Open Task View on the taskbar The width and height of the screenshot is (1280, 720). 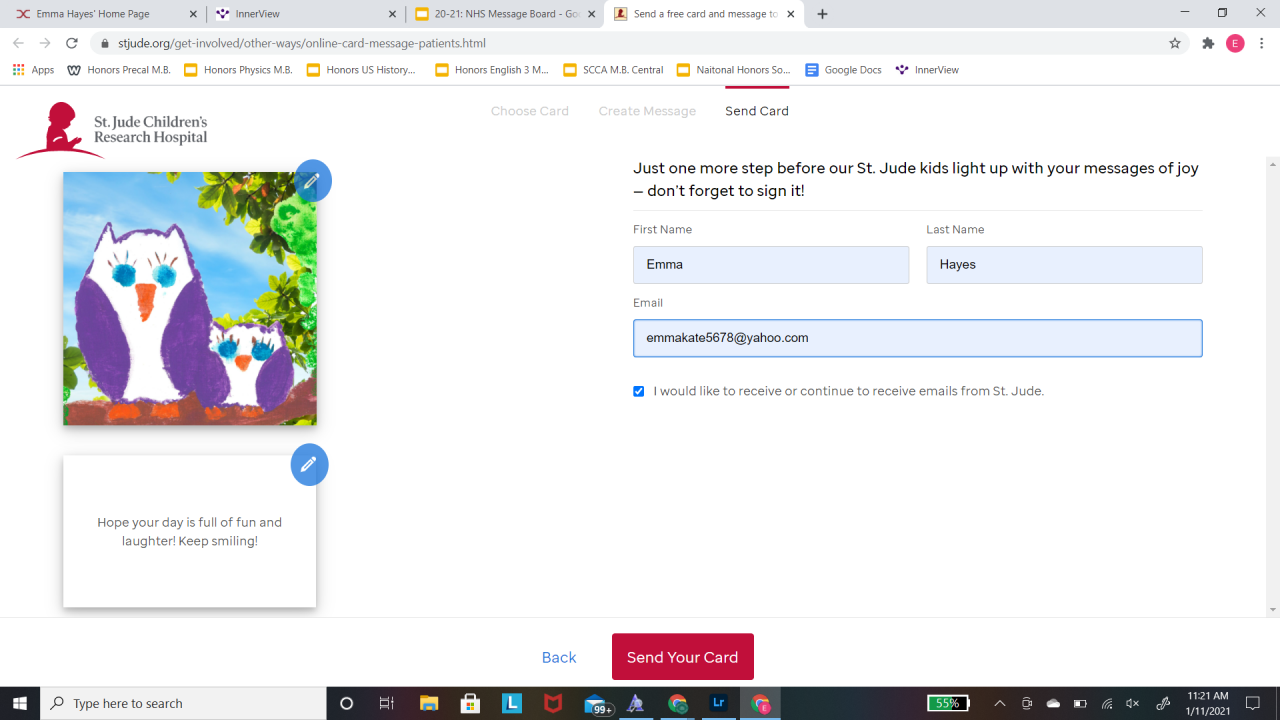[387, 704]
